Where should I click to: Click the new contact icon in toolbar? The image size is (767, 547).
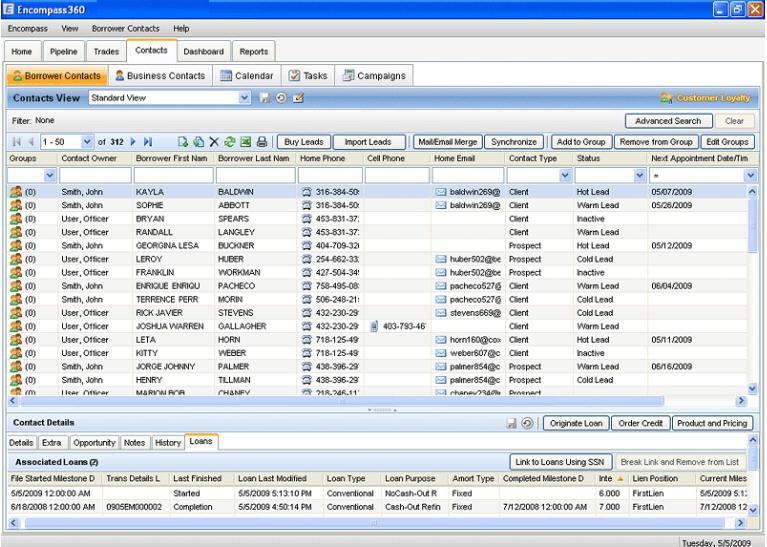pos(182,142)
